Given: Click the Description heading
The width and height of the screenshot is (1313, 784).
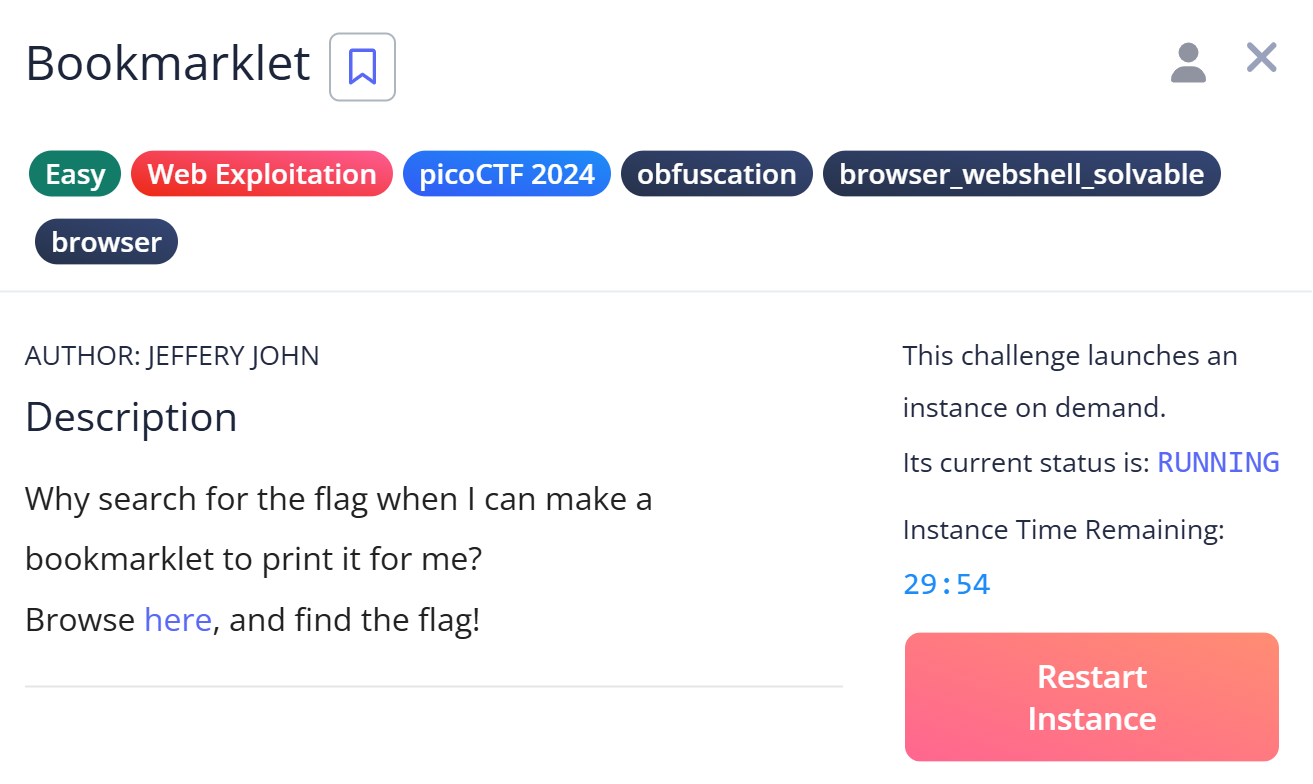Looking at the screenshot, I should tap(131, 417).
